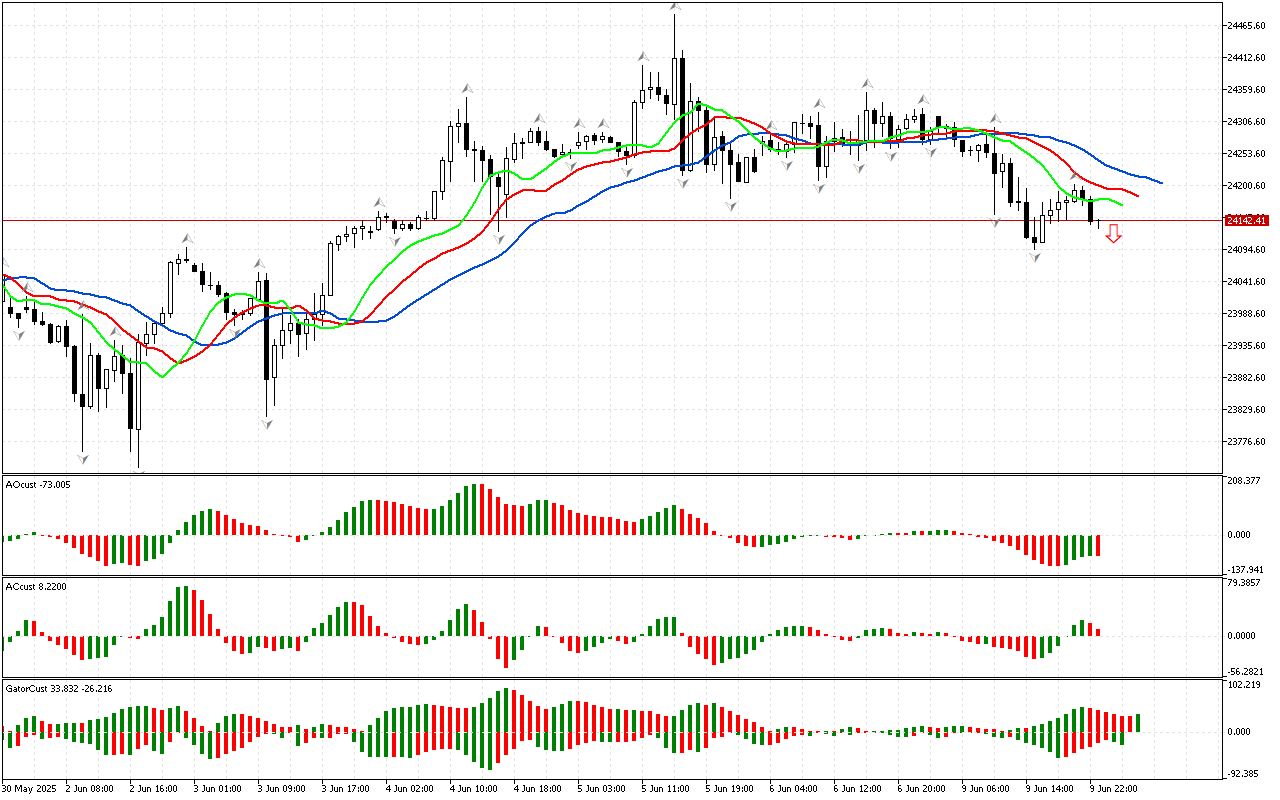Viewport: 1280px width, 800px height.
Task: Click the -92.385 value on GatorCust scale
Action: tap(1245, 773)
